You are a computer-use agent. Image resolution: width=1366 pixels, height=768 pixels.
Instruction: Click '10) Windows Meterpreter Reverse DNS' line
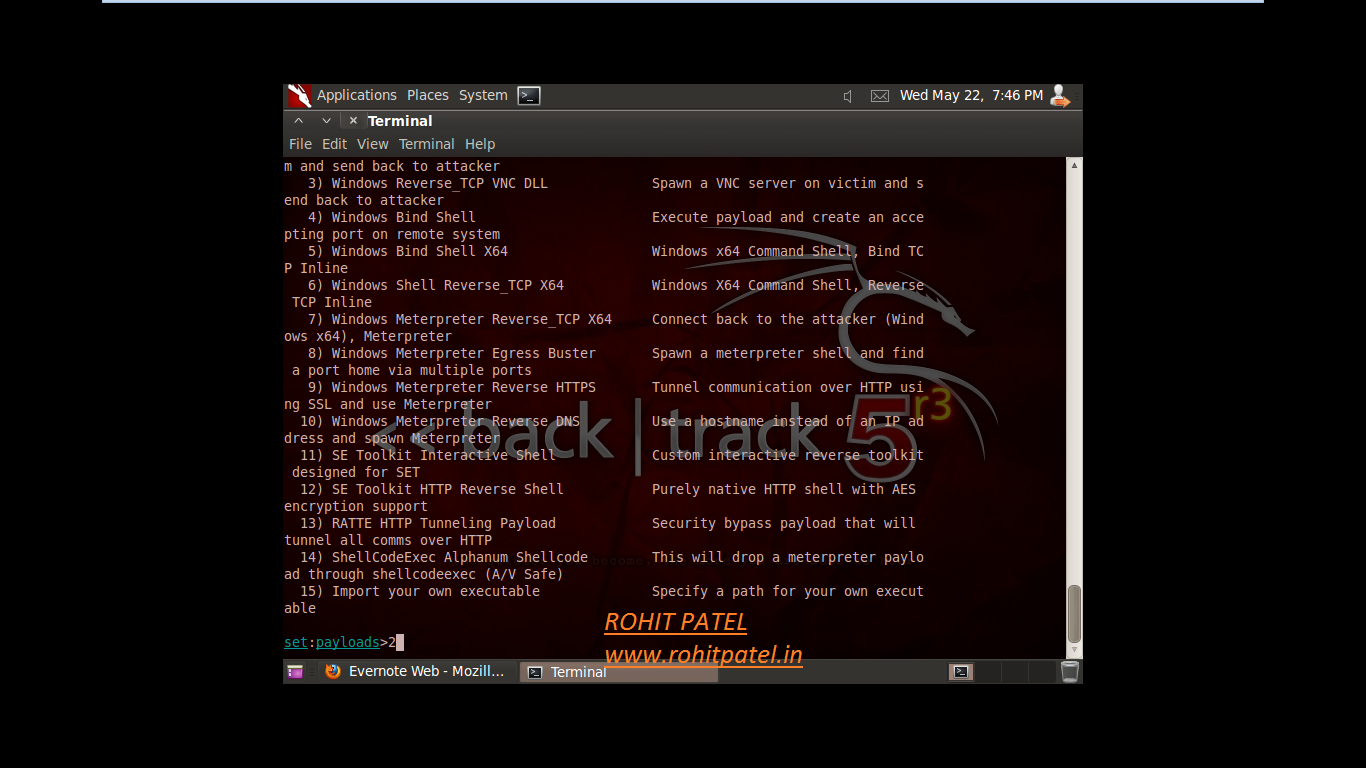[440, 421]
